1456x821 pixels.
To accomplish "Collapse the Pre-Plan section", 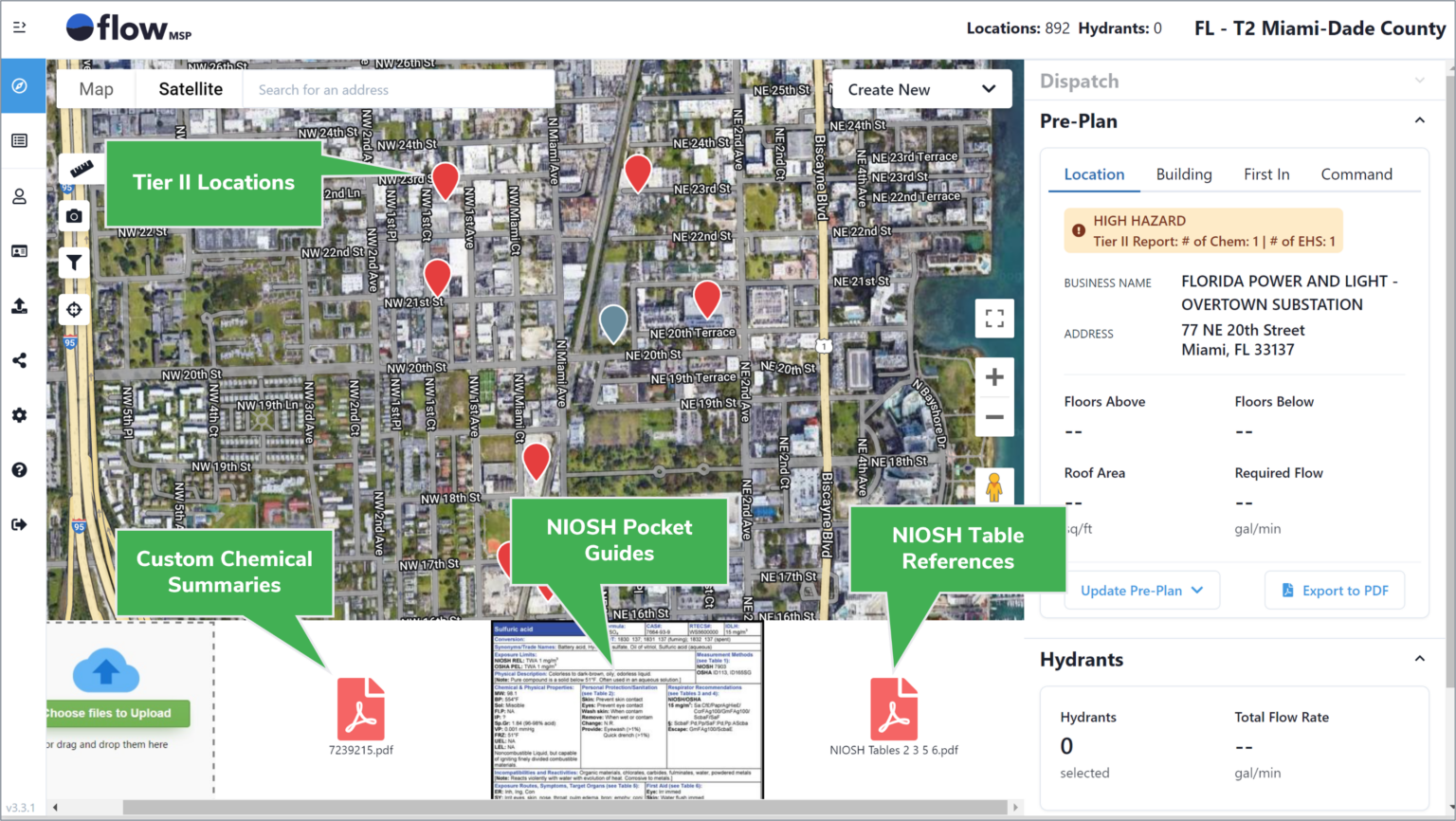I will tap(1419, 120).
